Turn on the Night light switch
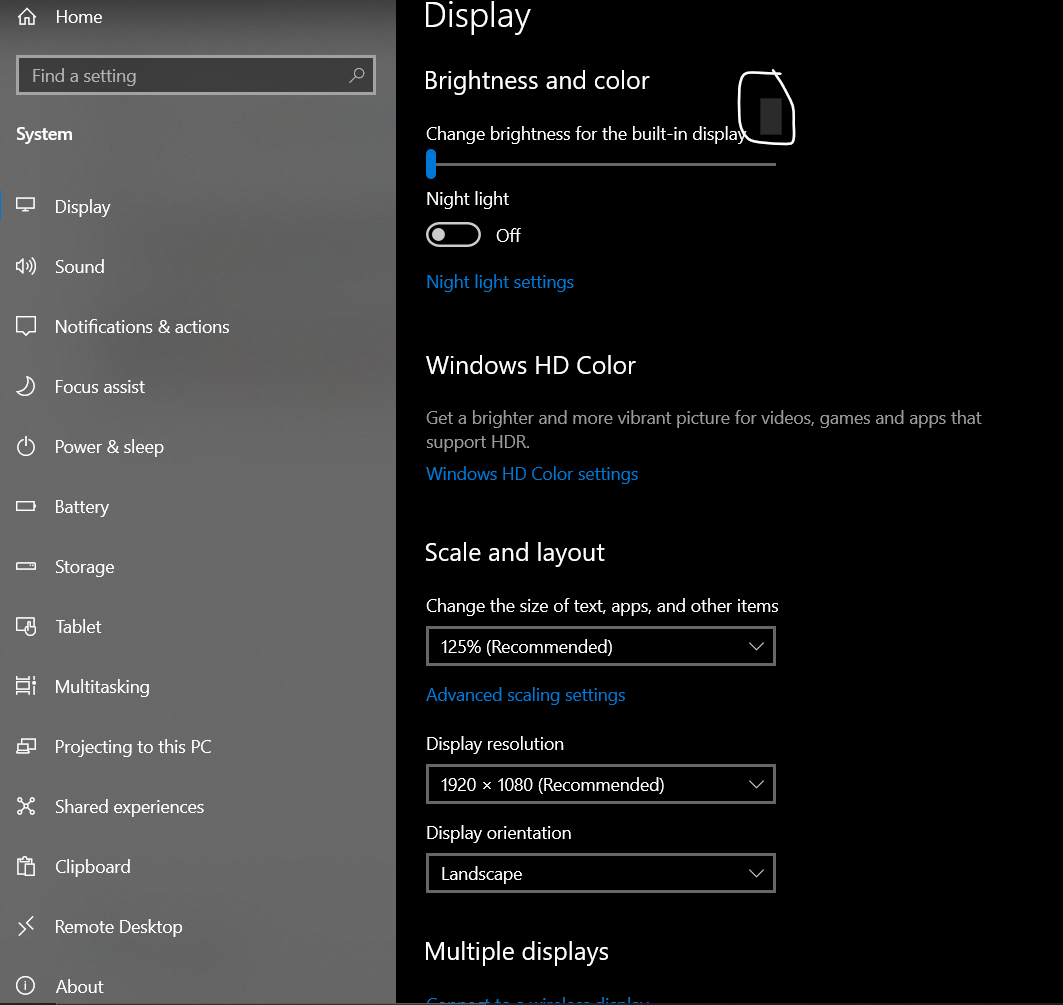 click(x=453, y=235)
